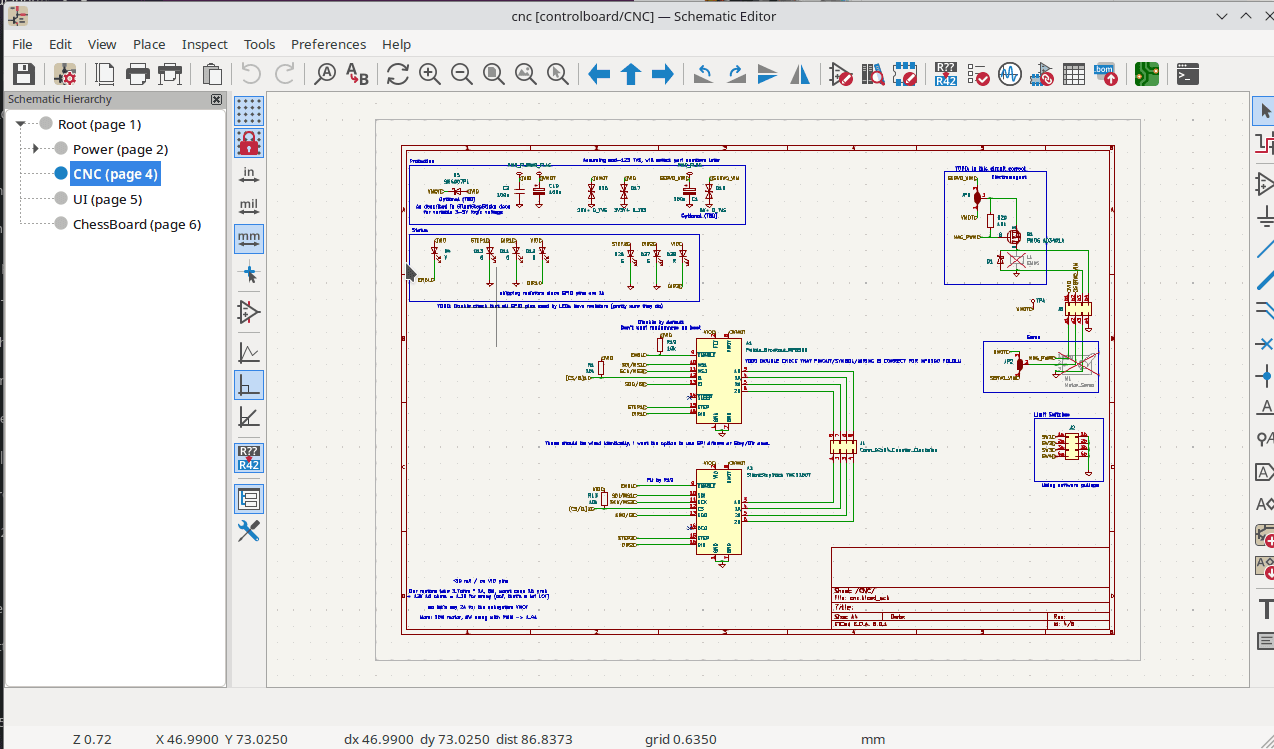Viewport: 1274px width, 749px height.
Task: Click the Export BOM icon
Action: coord(1105,74)
